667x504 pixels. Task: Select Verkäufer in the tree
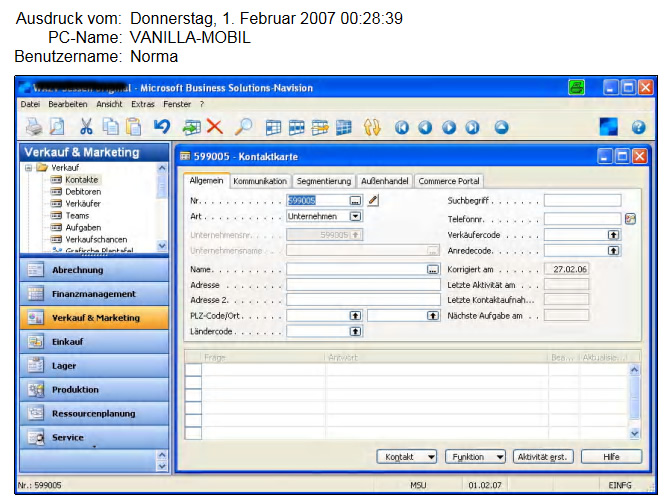click(x=83, y=204)
